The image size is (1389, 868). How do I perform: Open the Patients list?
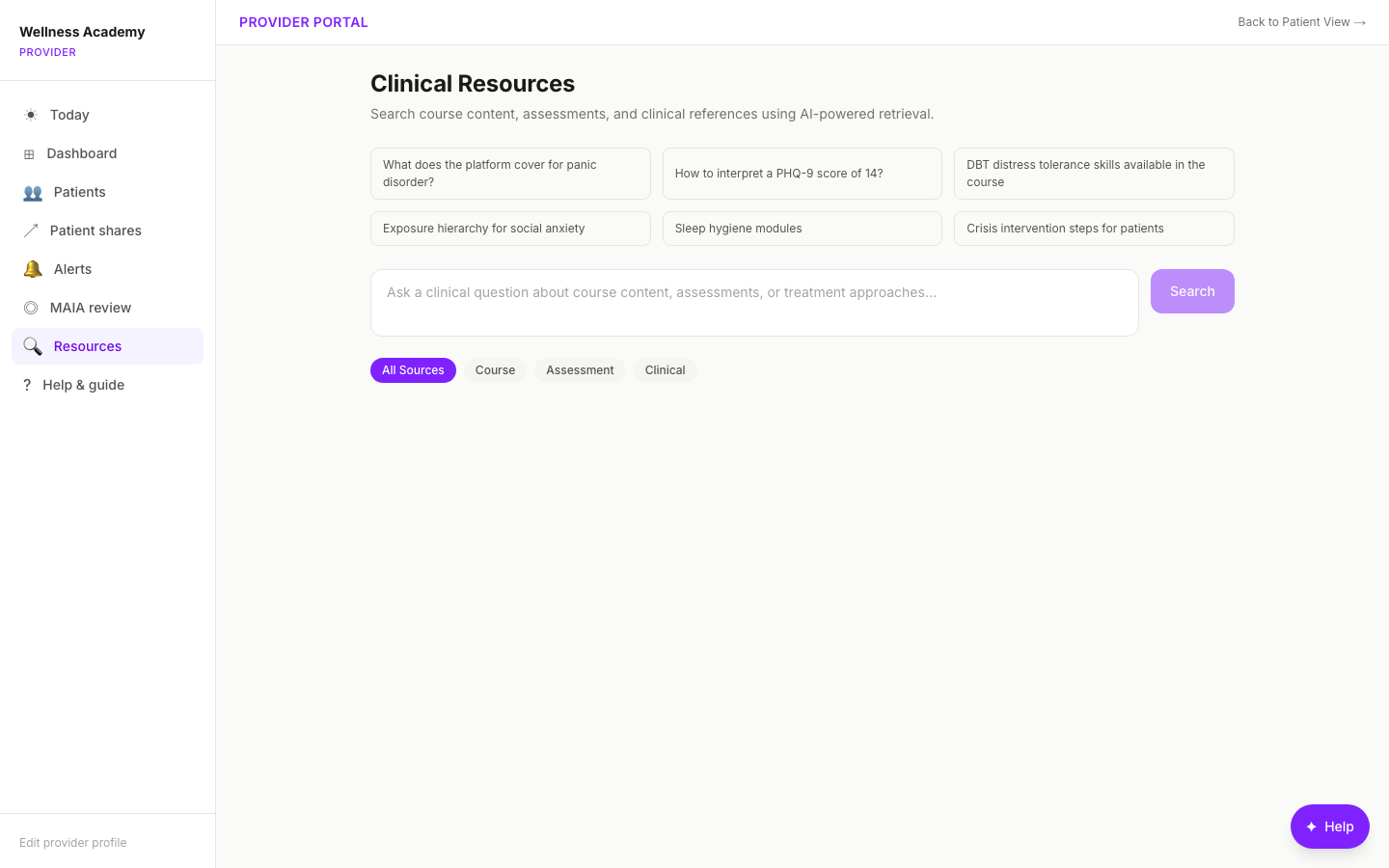[x=107, y=192]
